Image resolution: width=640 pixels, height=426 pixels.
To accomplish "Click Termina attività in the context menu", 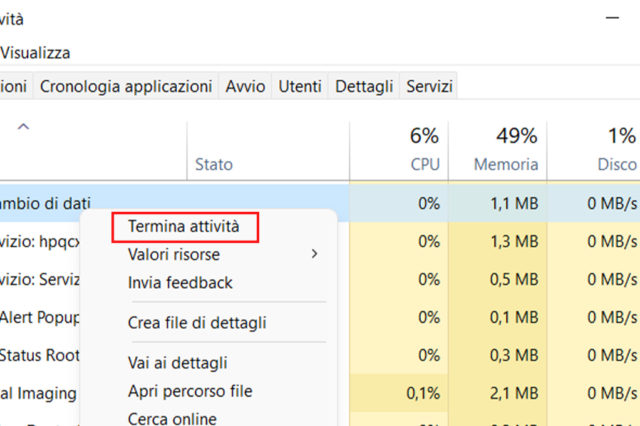I will [x=184, y=227].
